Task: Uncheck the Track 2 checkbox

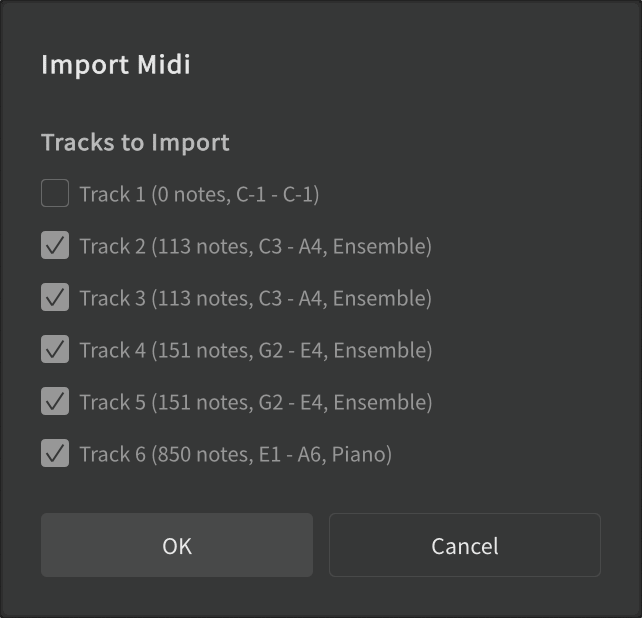Action: pos(55,245)
